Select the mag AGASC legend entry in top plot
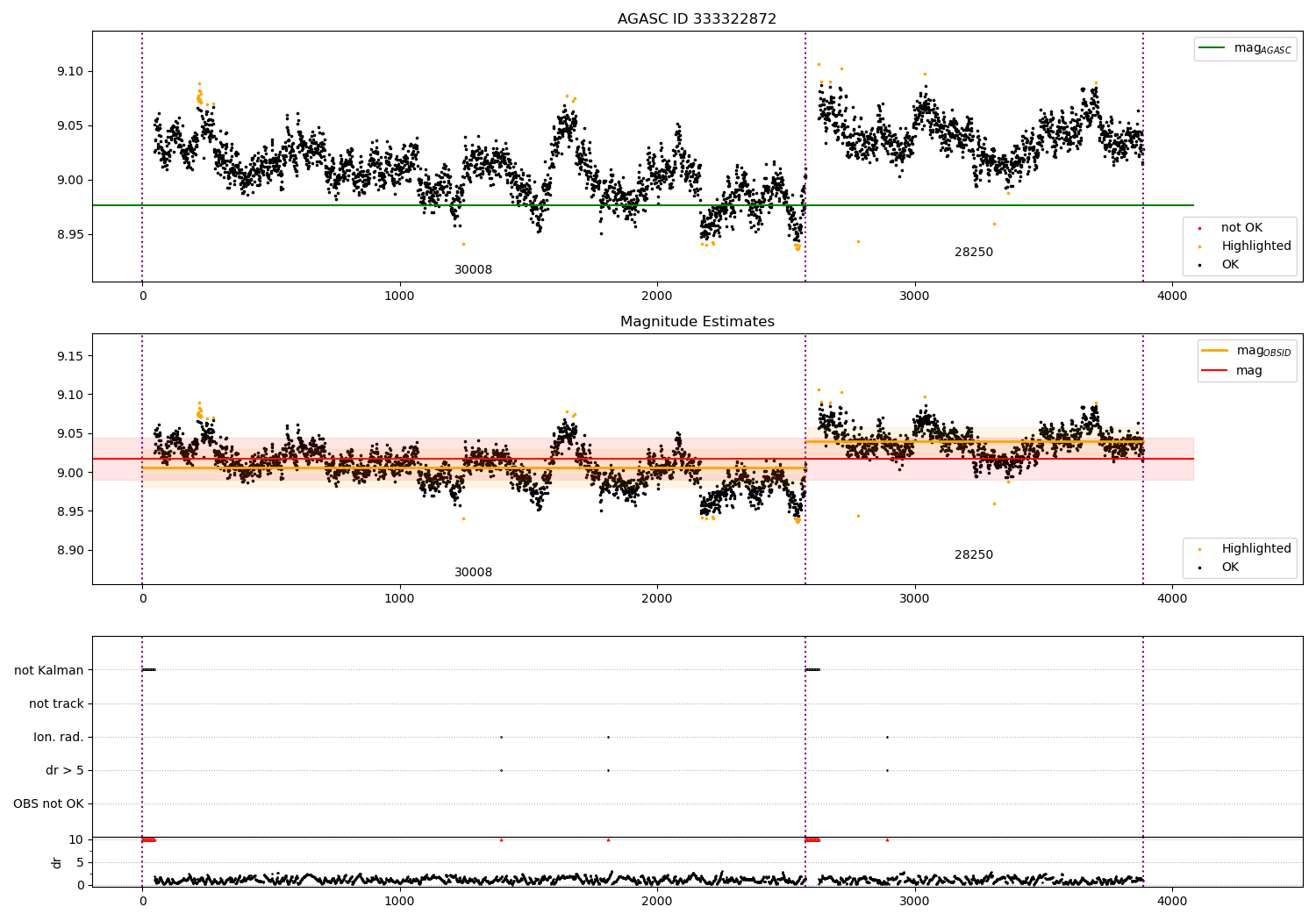Viewport: 1316px width, 921px height. (x=1245, y=48)
